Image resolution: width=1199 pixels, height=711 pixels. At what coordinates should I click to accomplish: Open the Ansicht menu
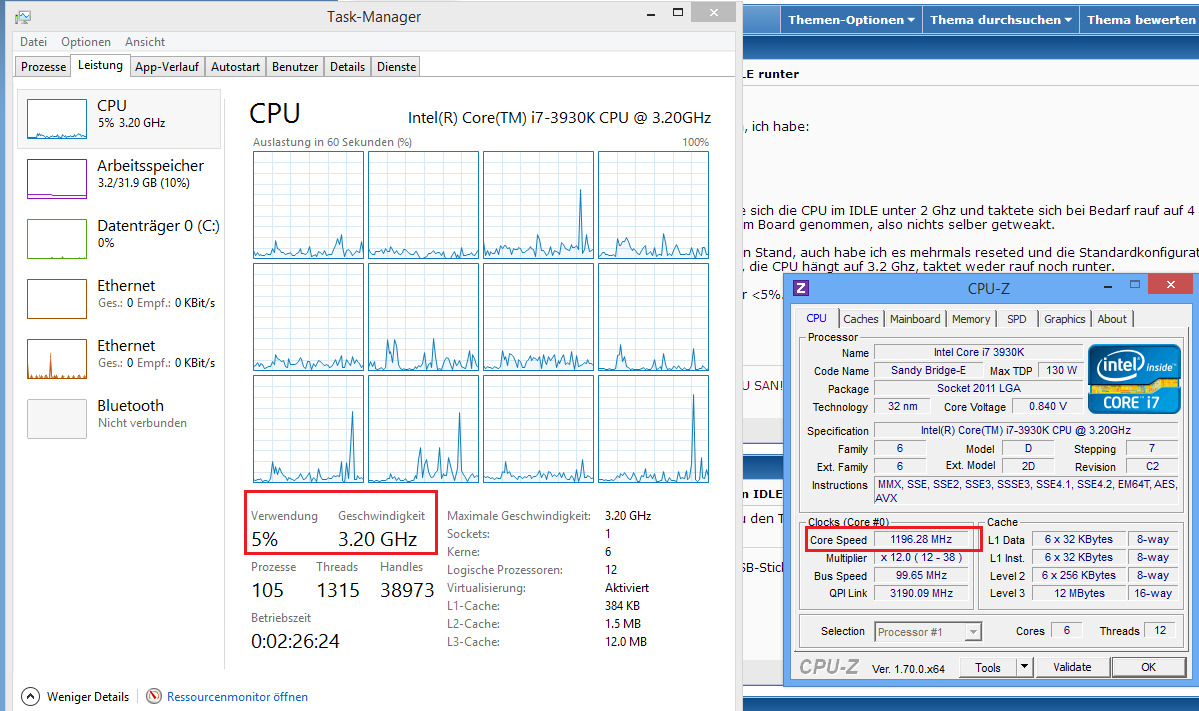[x=145, y=42]
